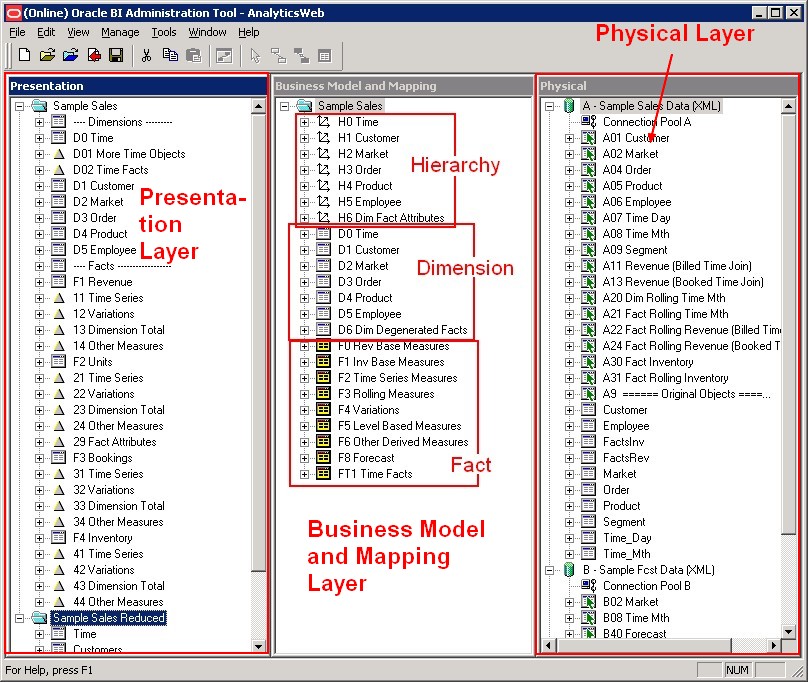808x682 pixels.
Task: Click the physical diagram join toolbar icon
Action: click(x=277, y=54)
